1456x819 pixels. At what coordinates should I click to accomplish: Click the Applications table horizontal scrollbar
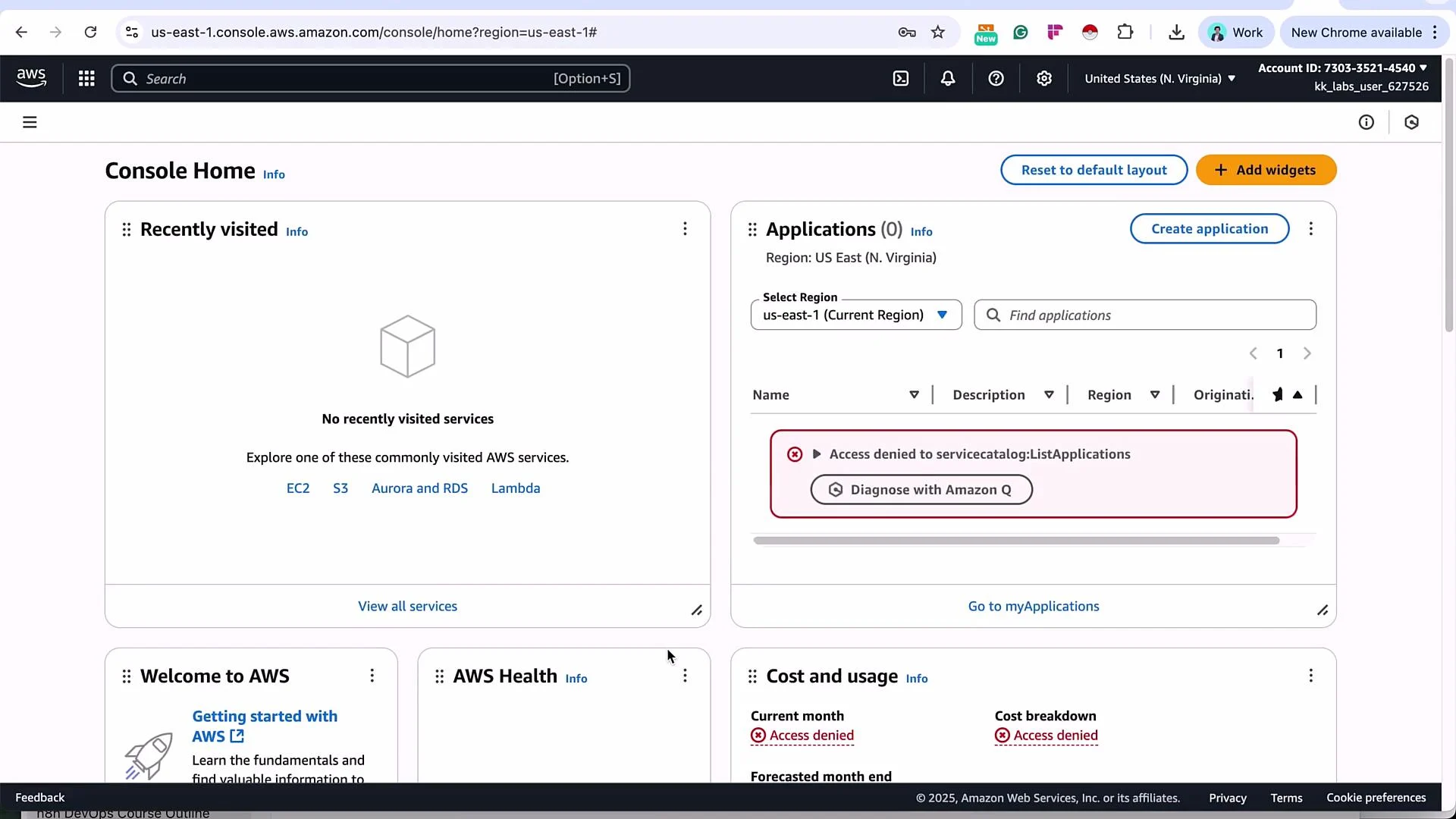[x=1016, y=541]
